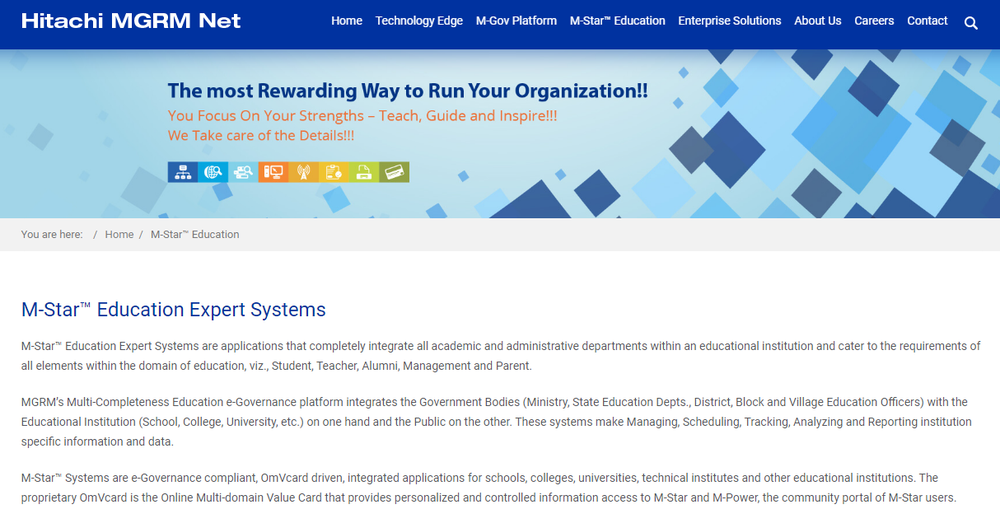Open the M-Gov Platform menu
The height and width of the screenshot is (523, 1000).
[516, 21]
